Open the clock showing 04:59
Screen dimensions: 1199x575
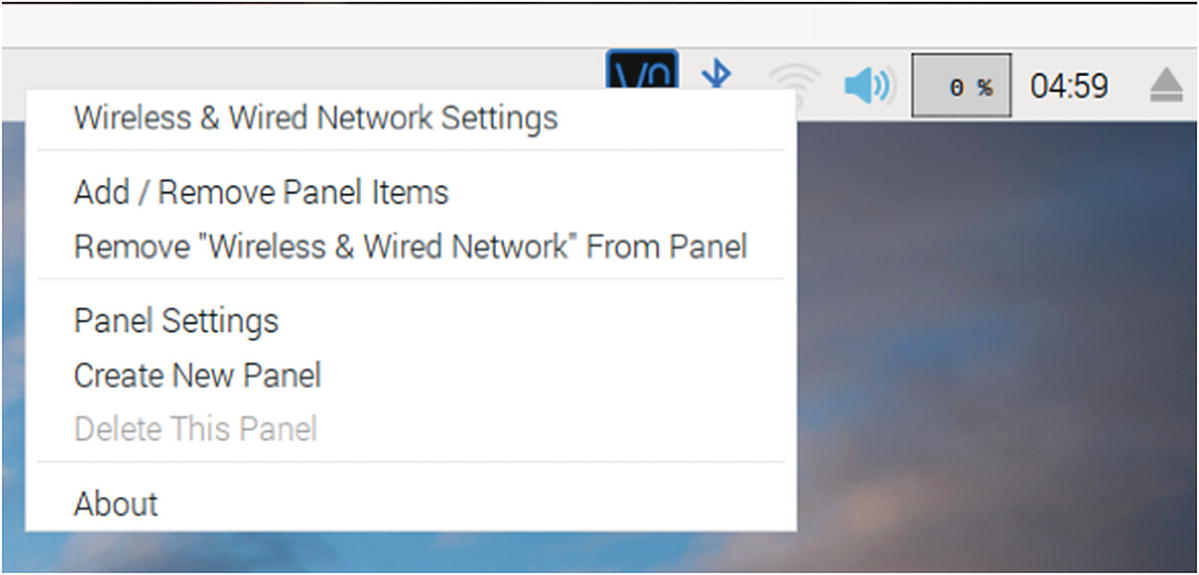pos(1069,87)
